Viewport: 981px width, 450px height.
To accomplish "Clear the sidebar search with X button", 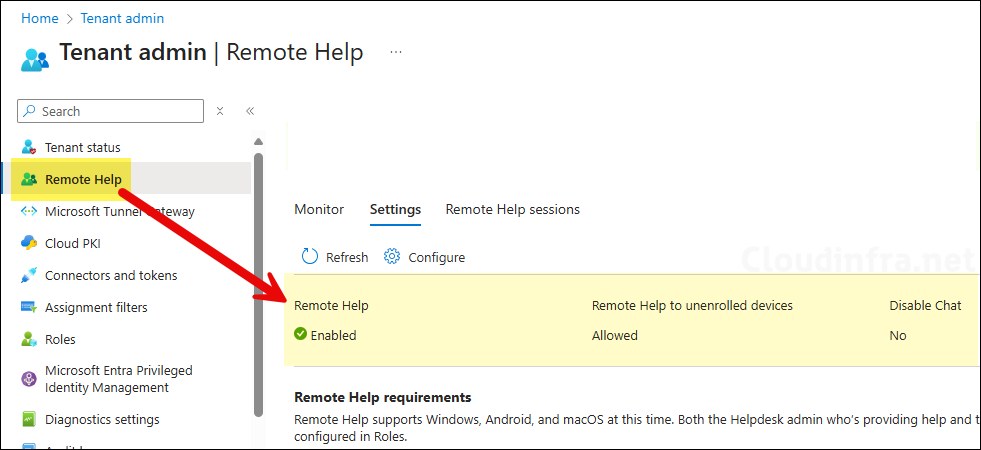I will pyautogui.click(x=220, y=111).
